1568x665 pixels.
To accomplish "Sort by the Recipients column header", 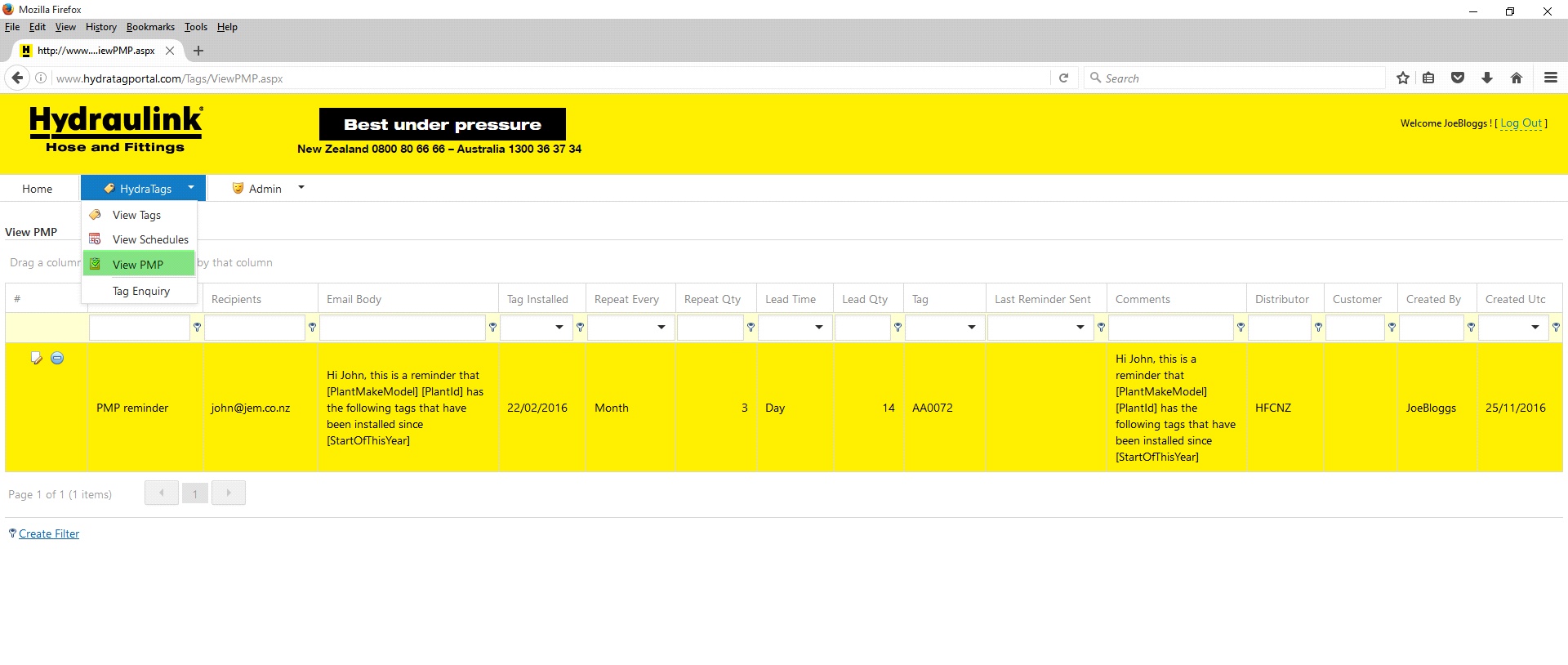I will click(261, 299).
